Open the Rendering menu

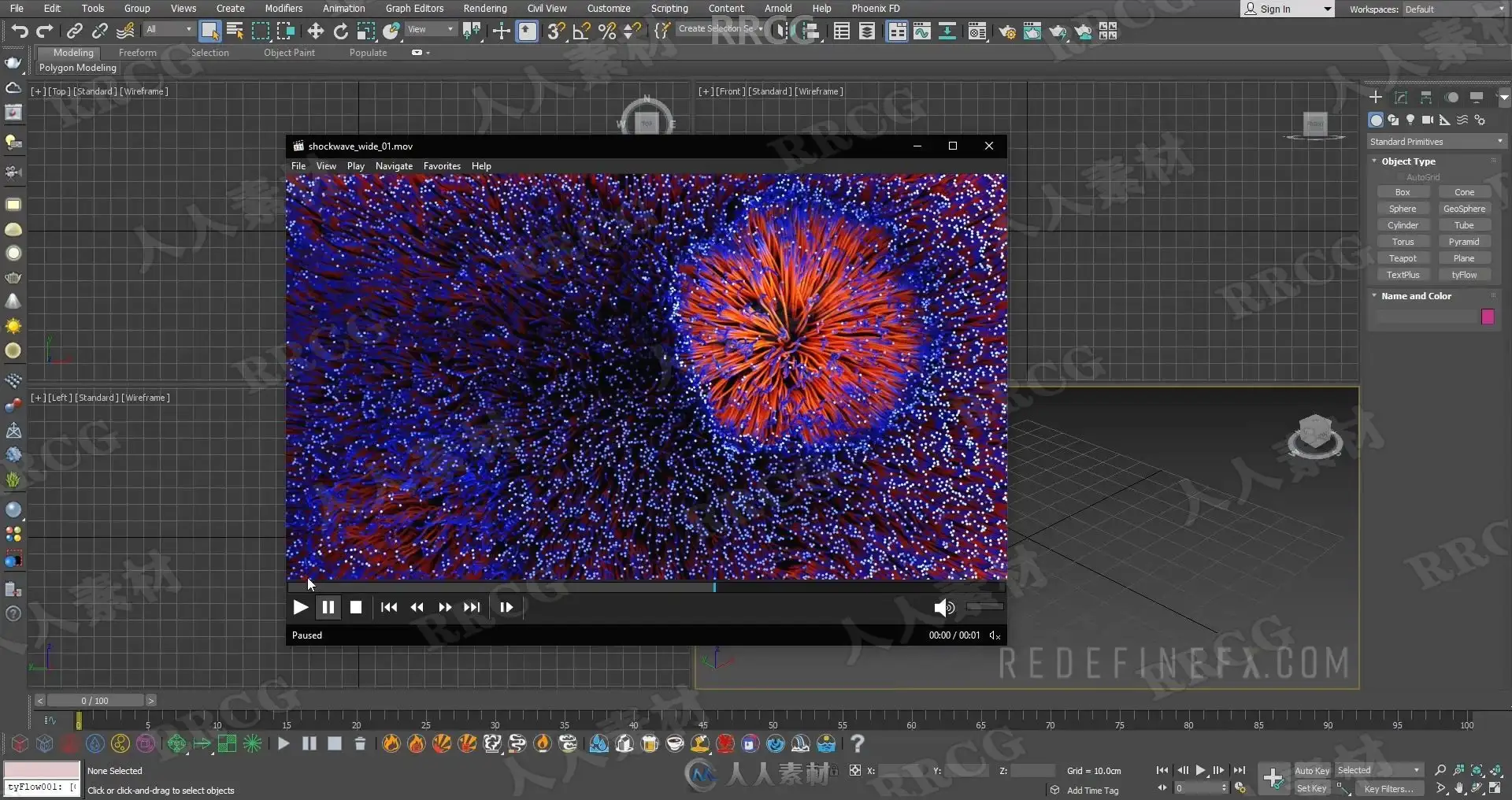point(484,8)
